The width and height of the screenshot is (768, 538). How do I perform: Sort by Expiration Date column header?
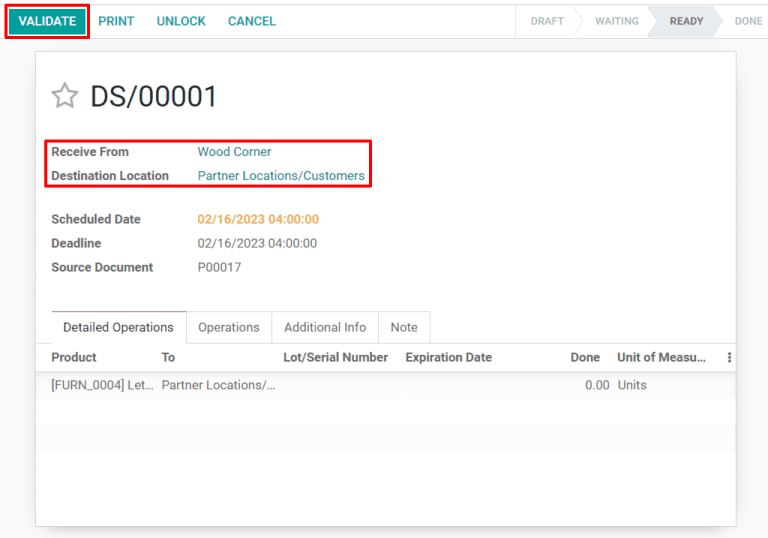(x=448, y=357)
